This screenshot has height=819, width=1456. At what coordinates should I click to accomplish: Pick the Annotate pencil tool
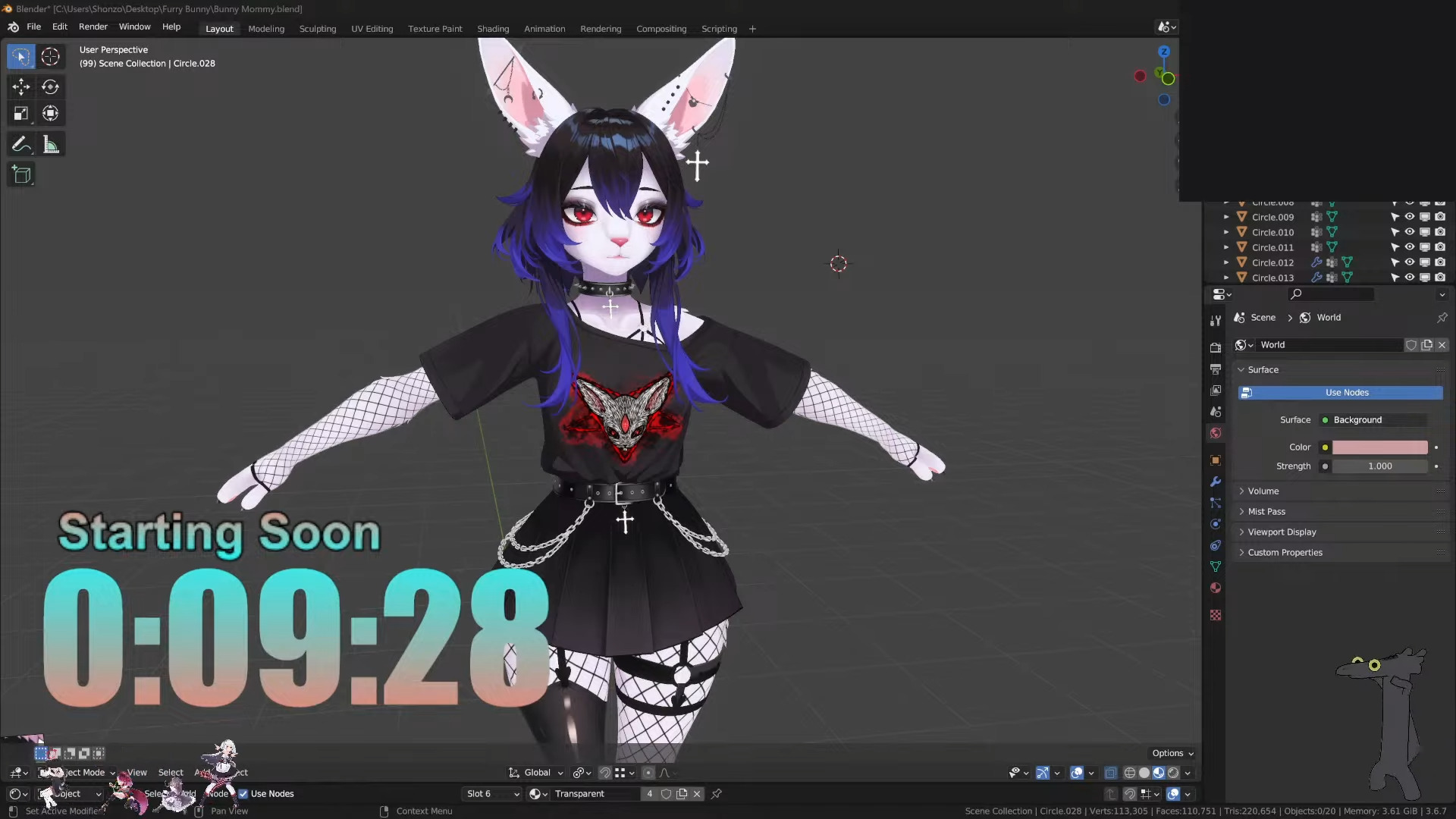point(20,144)
